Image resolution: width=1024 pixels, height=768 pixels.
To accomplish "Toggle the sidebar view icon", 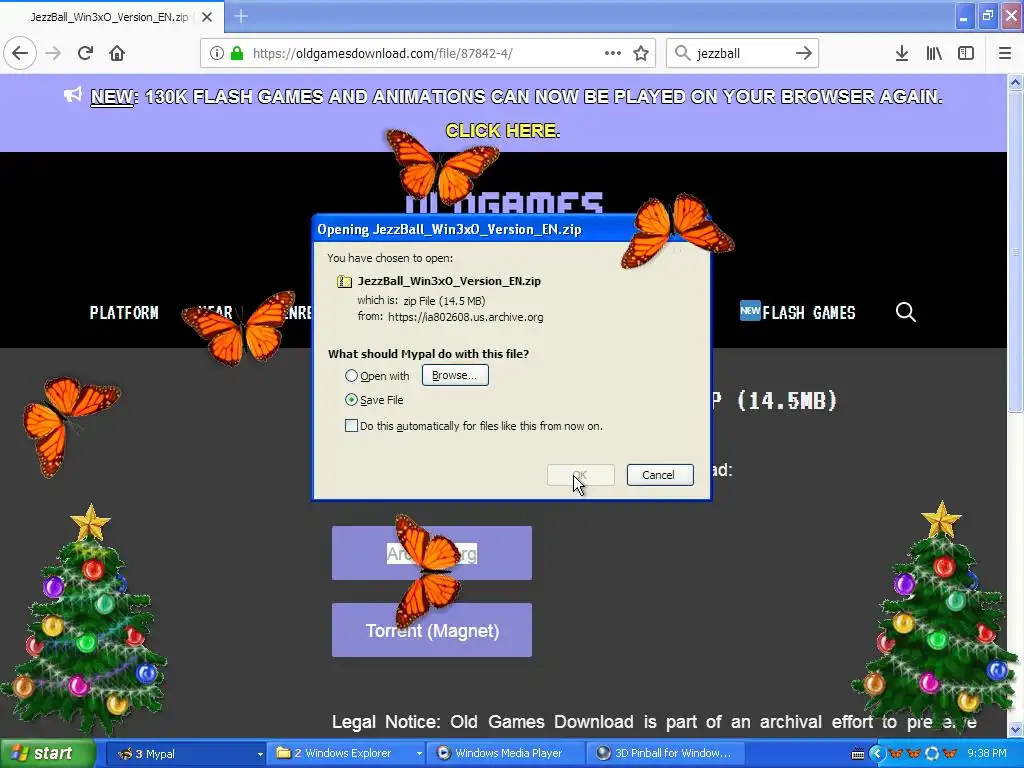I will point(966,53).
